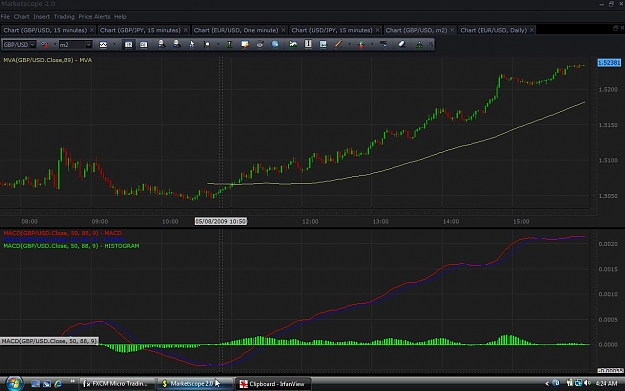The height and width of the screenshot is (391, 625).
Task: Open FXCM Micro Trading taskbar button
Action: (116, 384)
